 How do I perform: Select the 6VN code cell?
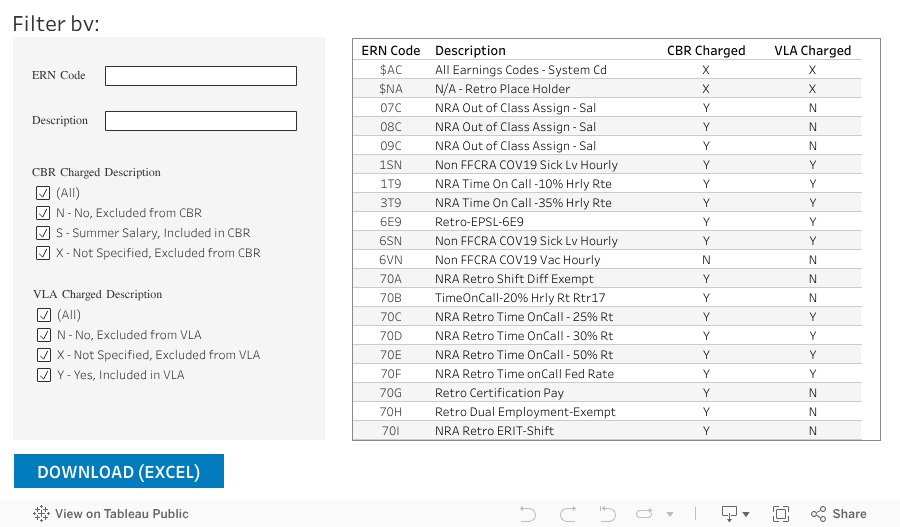[391, 259]
